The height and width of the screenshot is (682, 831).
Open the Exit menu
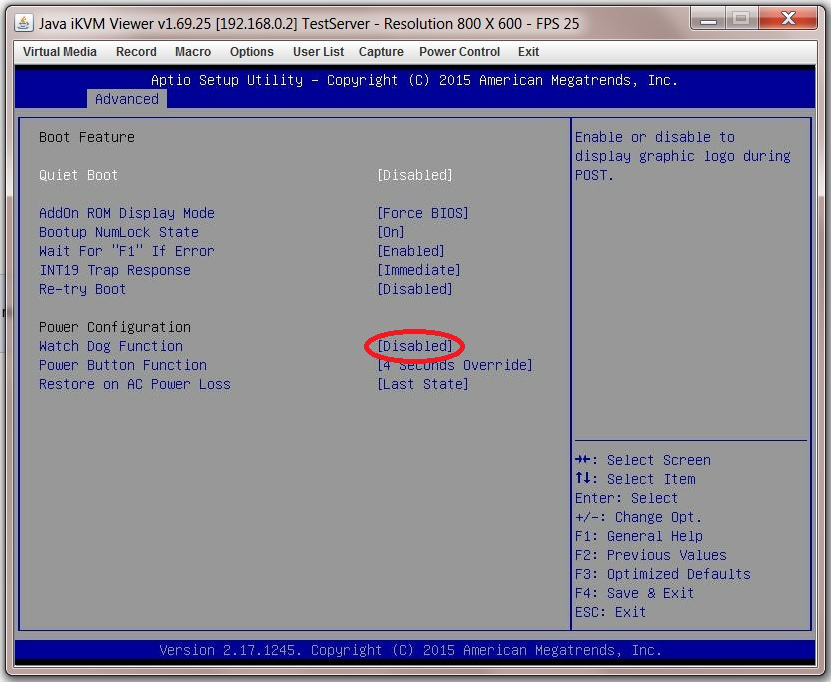pyautogui.click(x=528, y=52)
